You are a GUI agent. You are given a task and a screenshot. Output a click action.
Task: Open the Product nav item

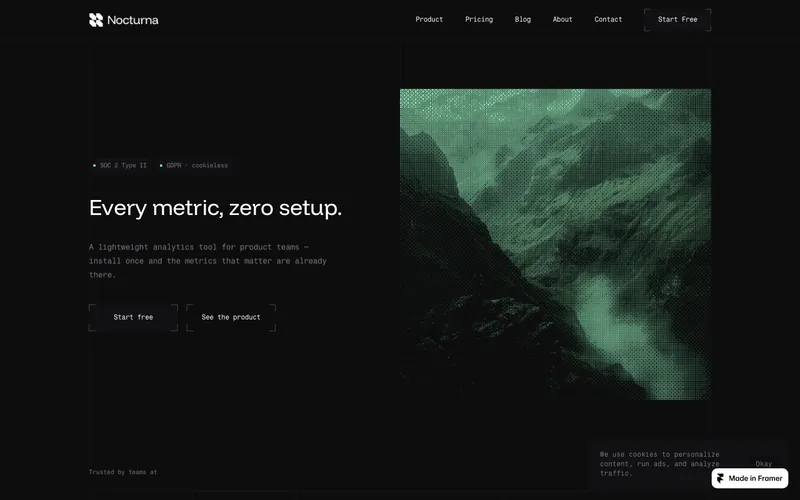[x=429, y=19]
